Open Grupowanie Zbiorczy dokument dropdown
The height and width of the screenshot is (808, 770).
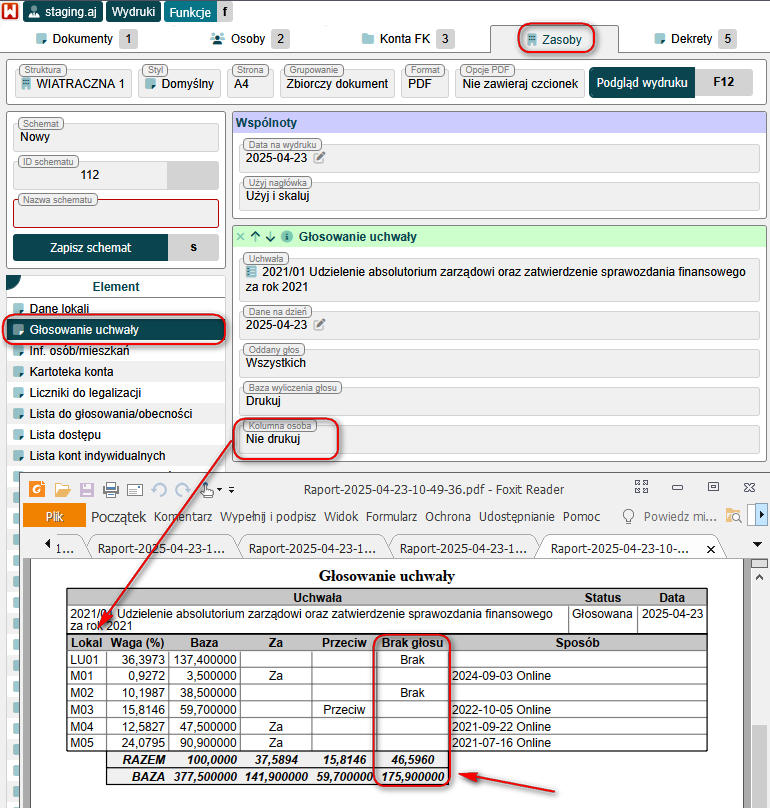coord(337,83)
